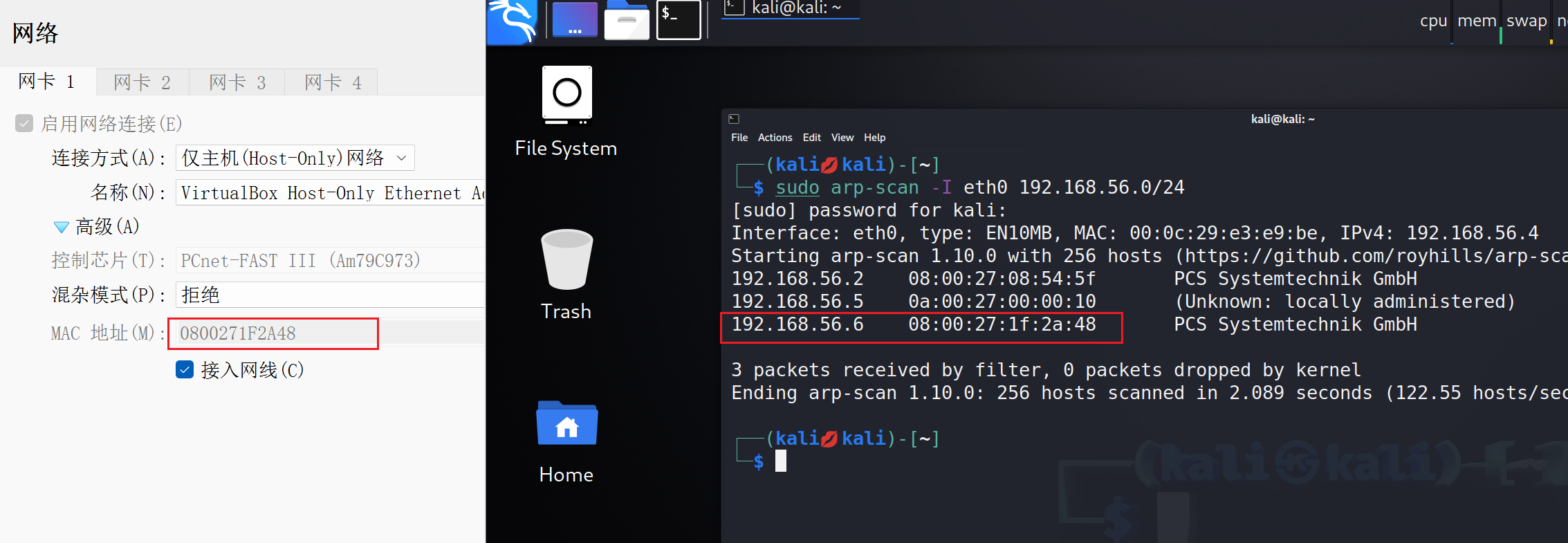The width and height of the screenshot is (1568, 543).
Task: Click the 网络 settings heading
Action: [x=35, y=33]
